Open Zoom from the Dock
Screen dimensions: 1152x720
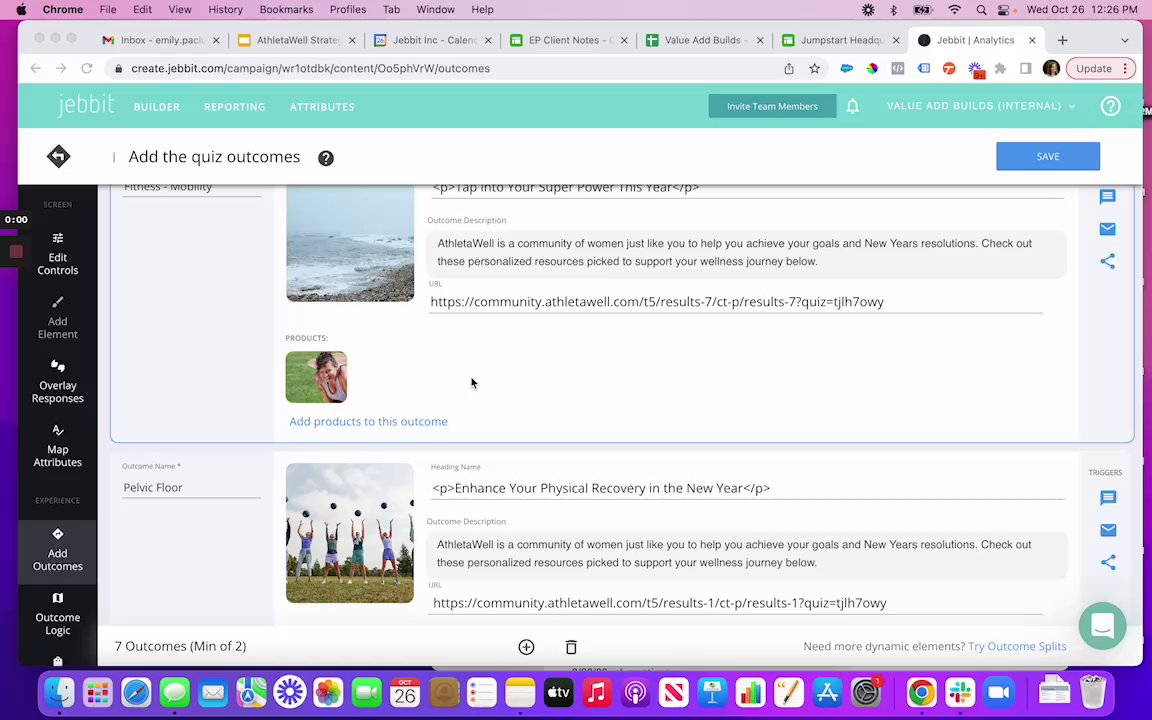coord(998,693)
